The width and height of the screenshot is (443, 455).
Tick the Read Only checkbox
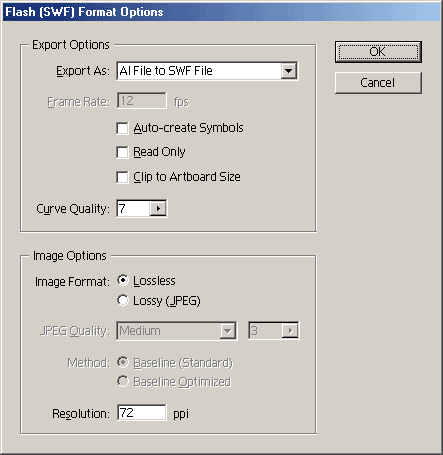(x=122, y=152)
